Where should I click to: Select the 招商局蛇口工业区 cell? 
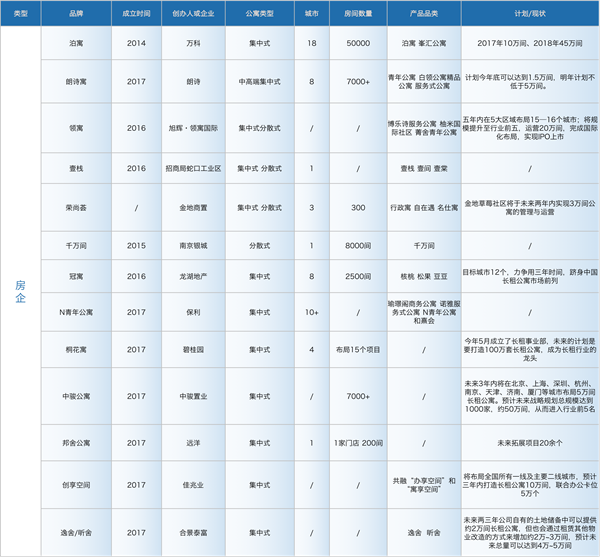[199, 170]
